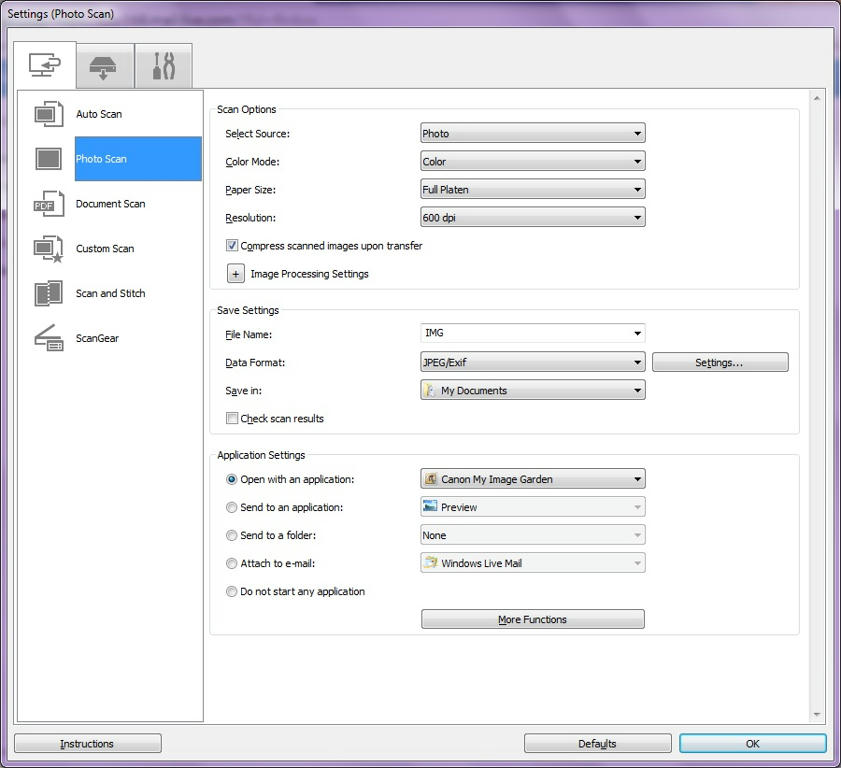This screenshot has width=841, height=768.
Task: Click the scan from computer tab icon
Action: (x=46, y=66)
